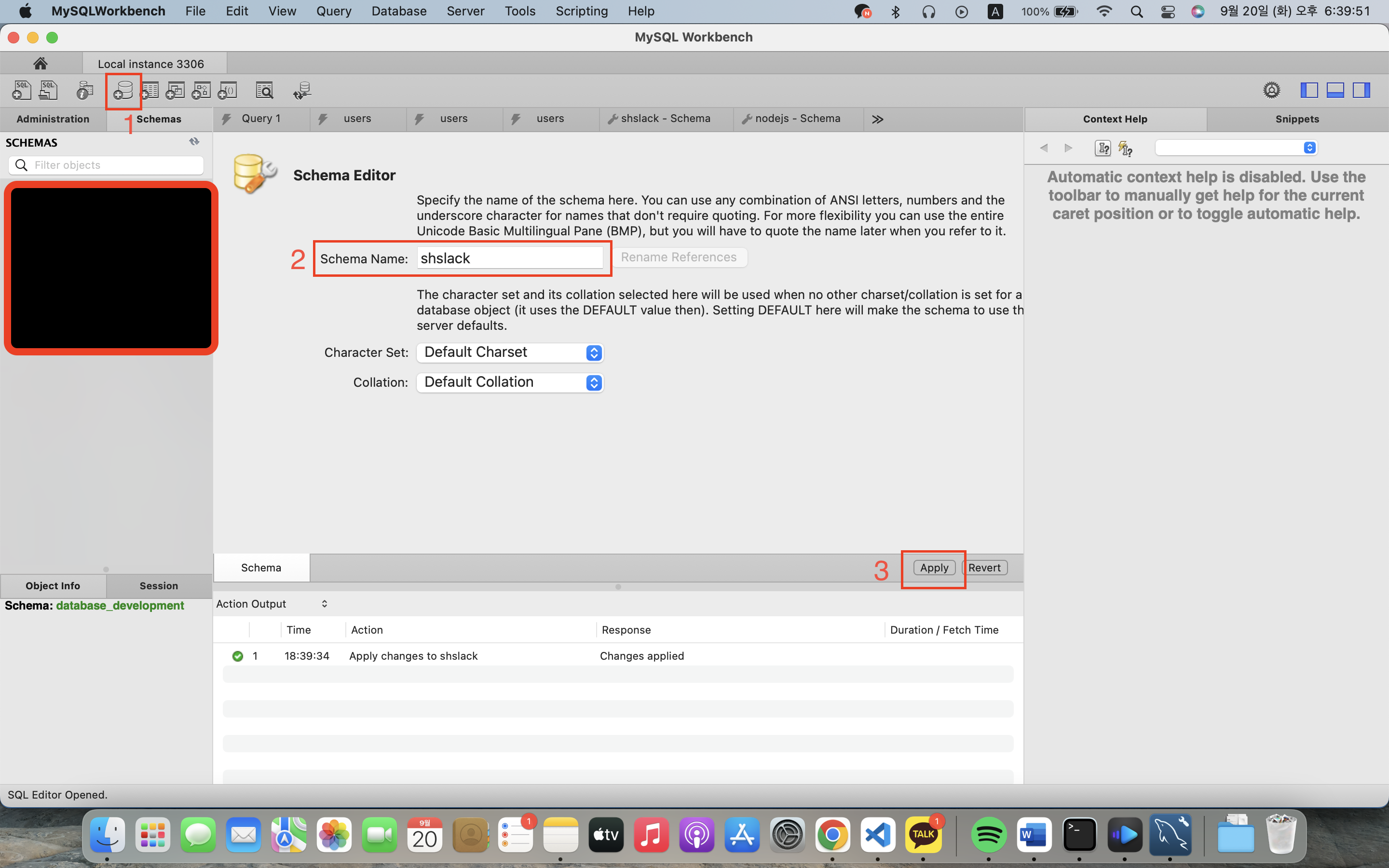Open Finder from the Dock
This screenshot has width=1389, height=868.
[108, 834]
